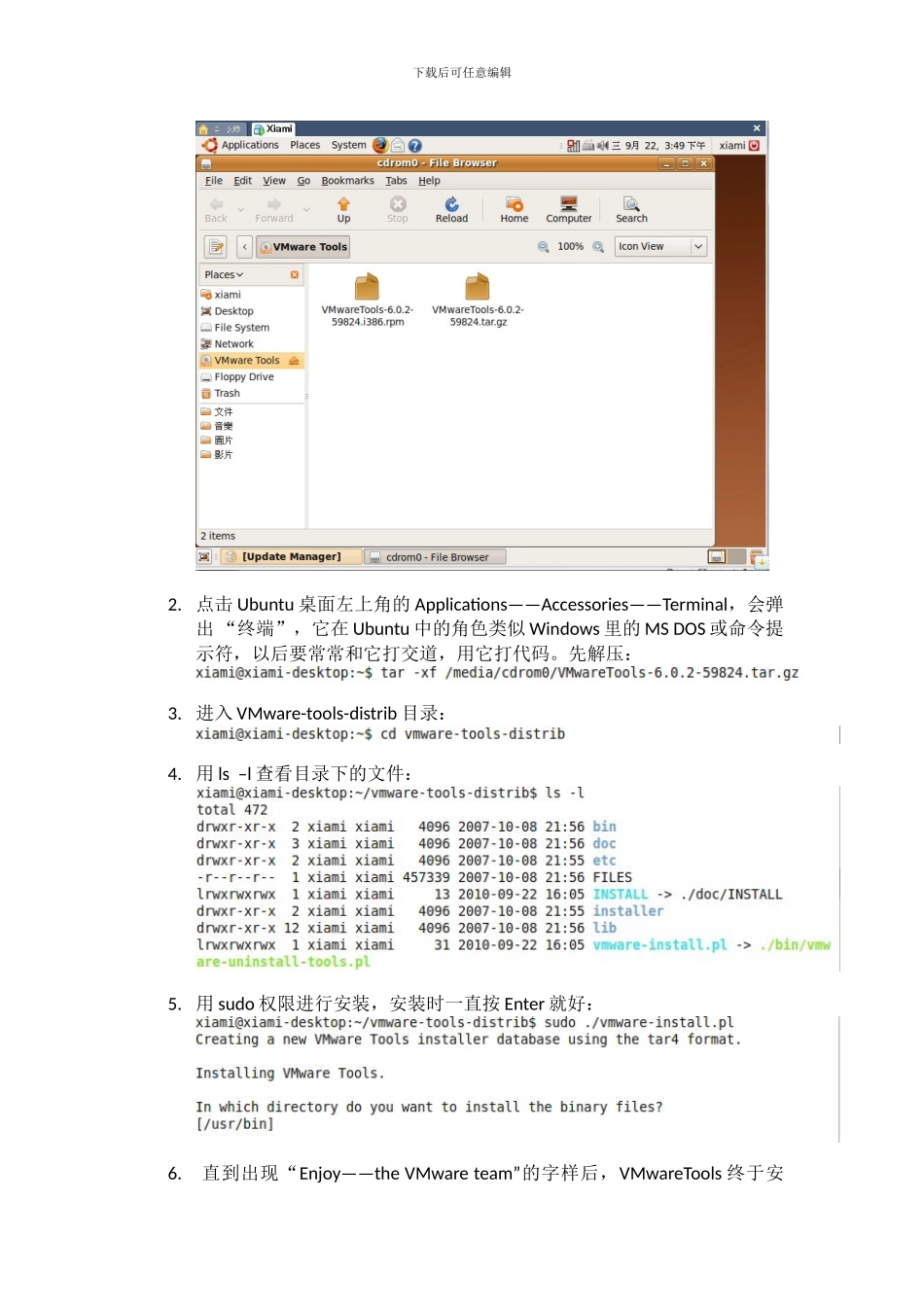The width and height of the screenshot is (924, 1307).
Task: Open the Icon View mode dropdown
Action: click(x=660, y=247)
